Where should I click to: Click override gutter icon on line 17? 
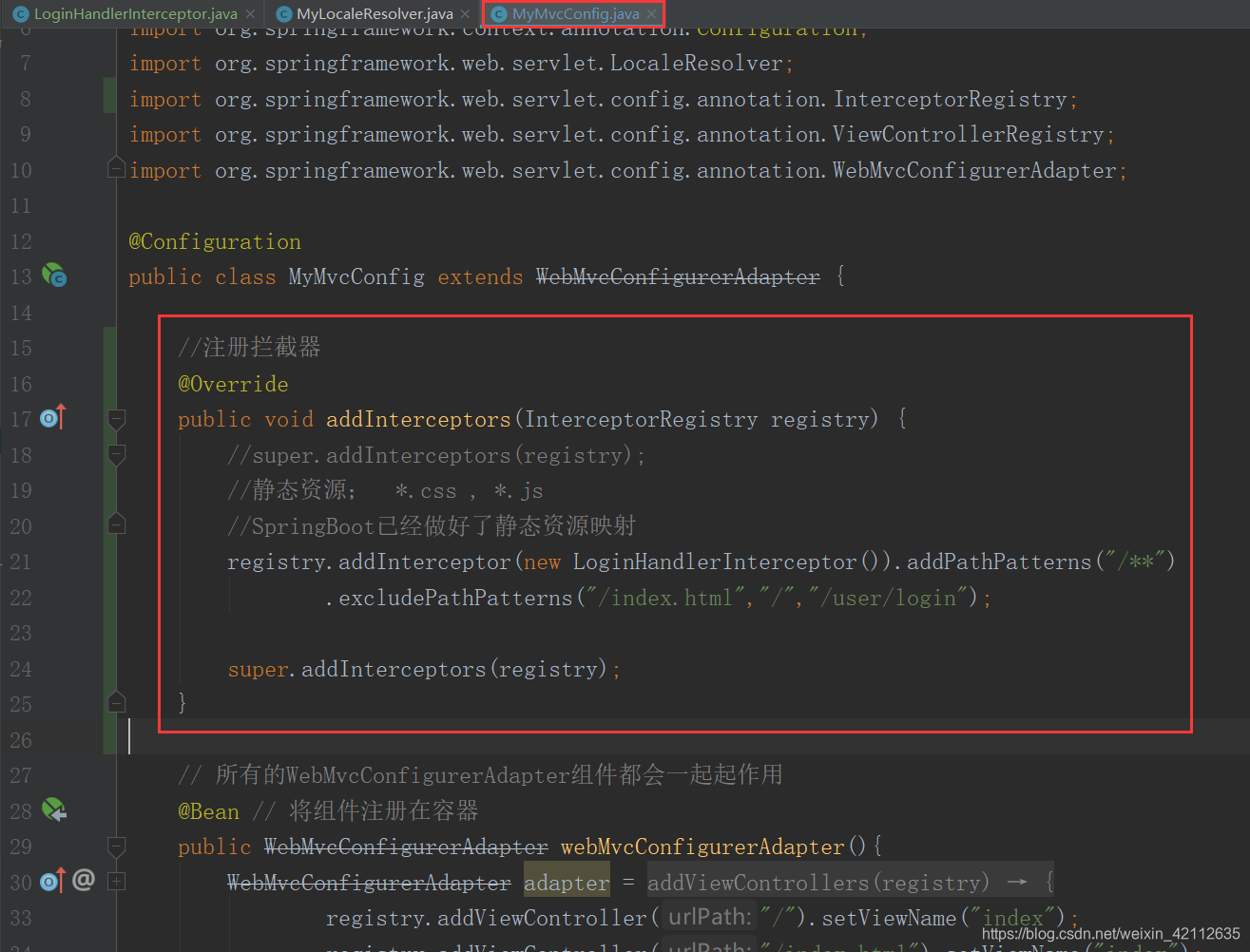pyautogui.click(x=53, y=418)
